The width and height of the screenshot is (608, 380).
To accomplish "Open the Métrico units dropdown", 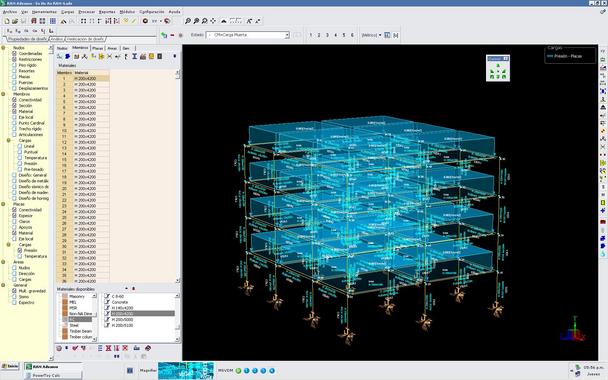I will pyautogui.click(x=380, y=35).
